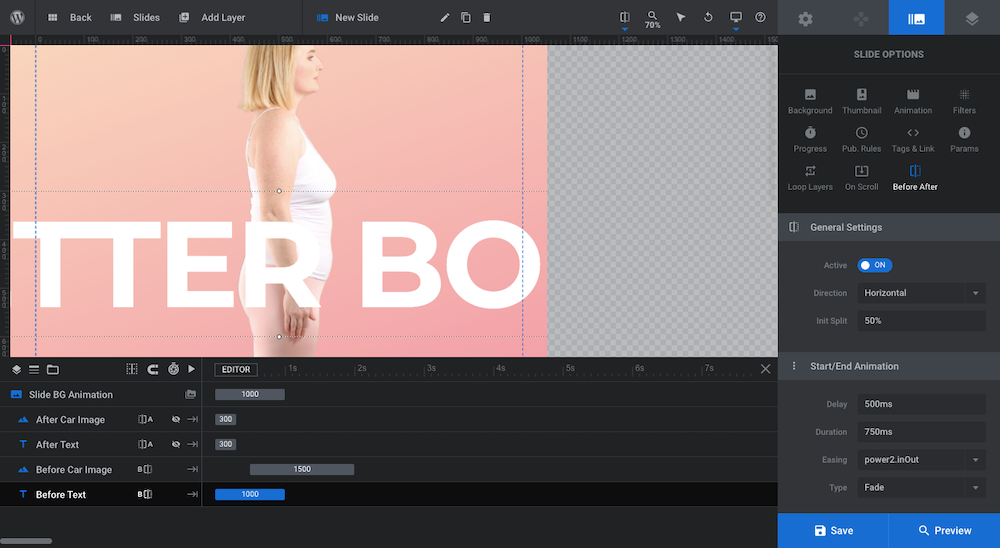
Task: Toggle the timeline frames grid icon
Action: point(132,369)
